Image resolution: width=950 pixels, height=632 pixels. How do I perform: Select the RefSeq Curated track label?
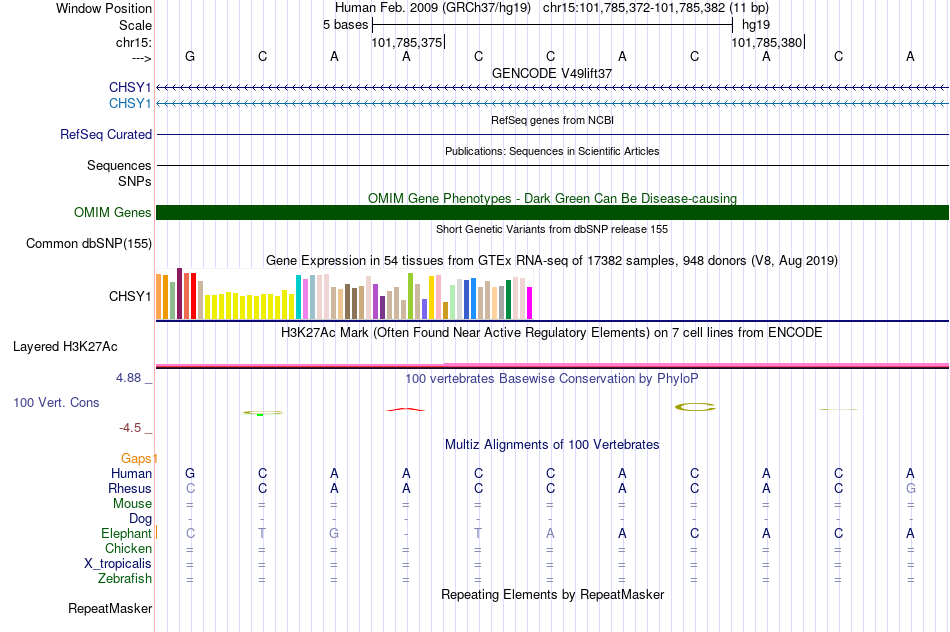(x=106, y=135)
